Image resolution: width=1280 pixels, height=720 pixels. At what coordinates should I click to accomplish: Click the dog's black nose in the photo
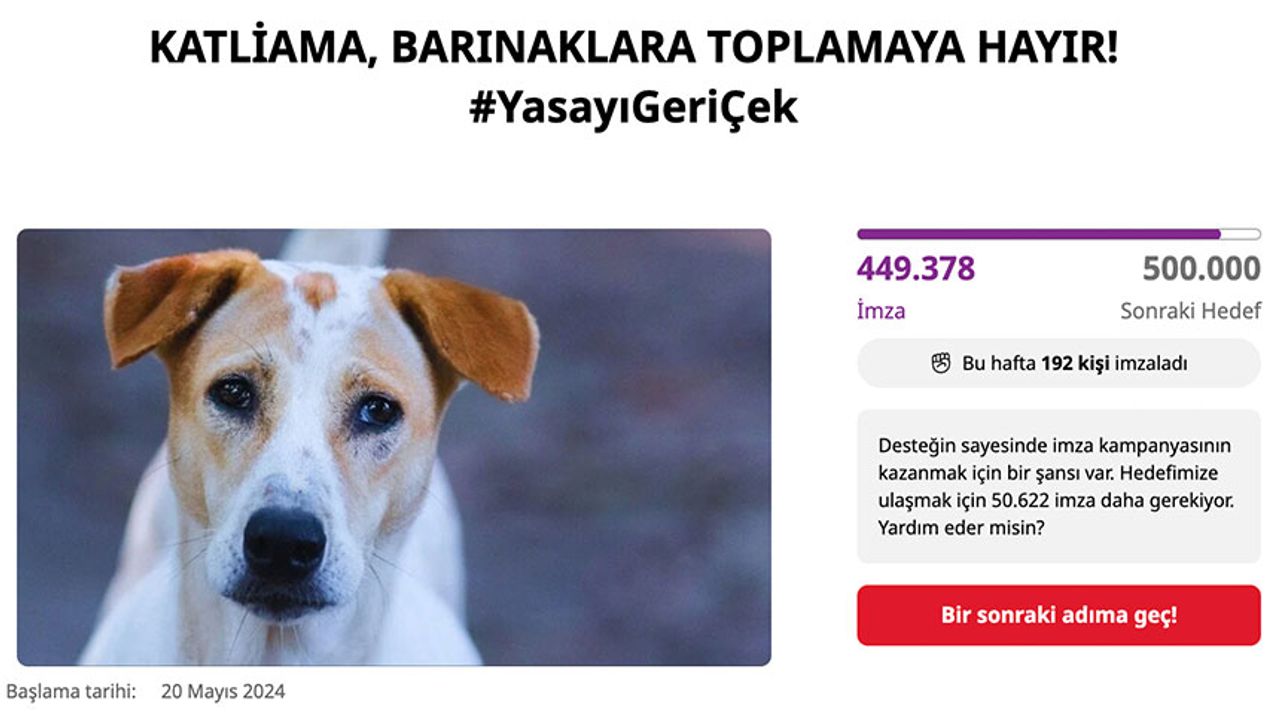[284, 542]
